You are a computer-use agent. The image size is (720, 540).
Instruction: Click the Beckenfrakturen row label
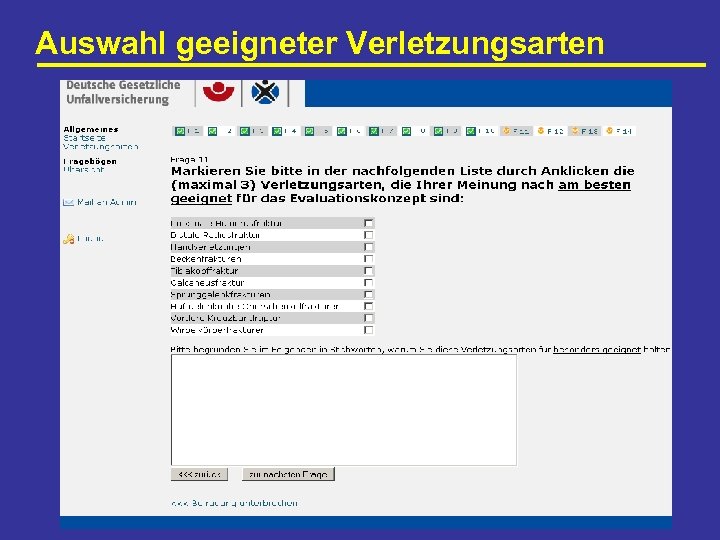(x=206, y=259)
